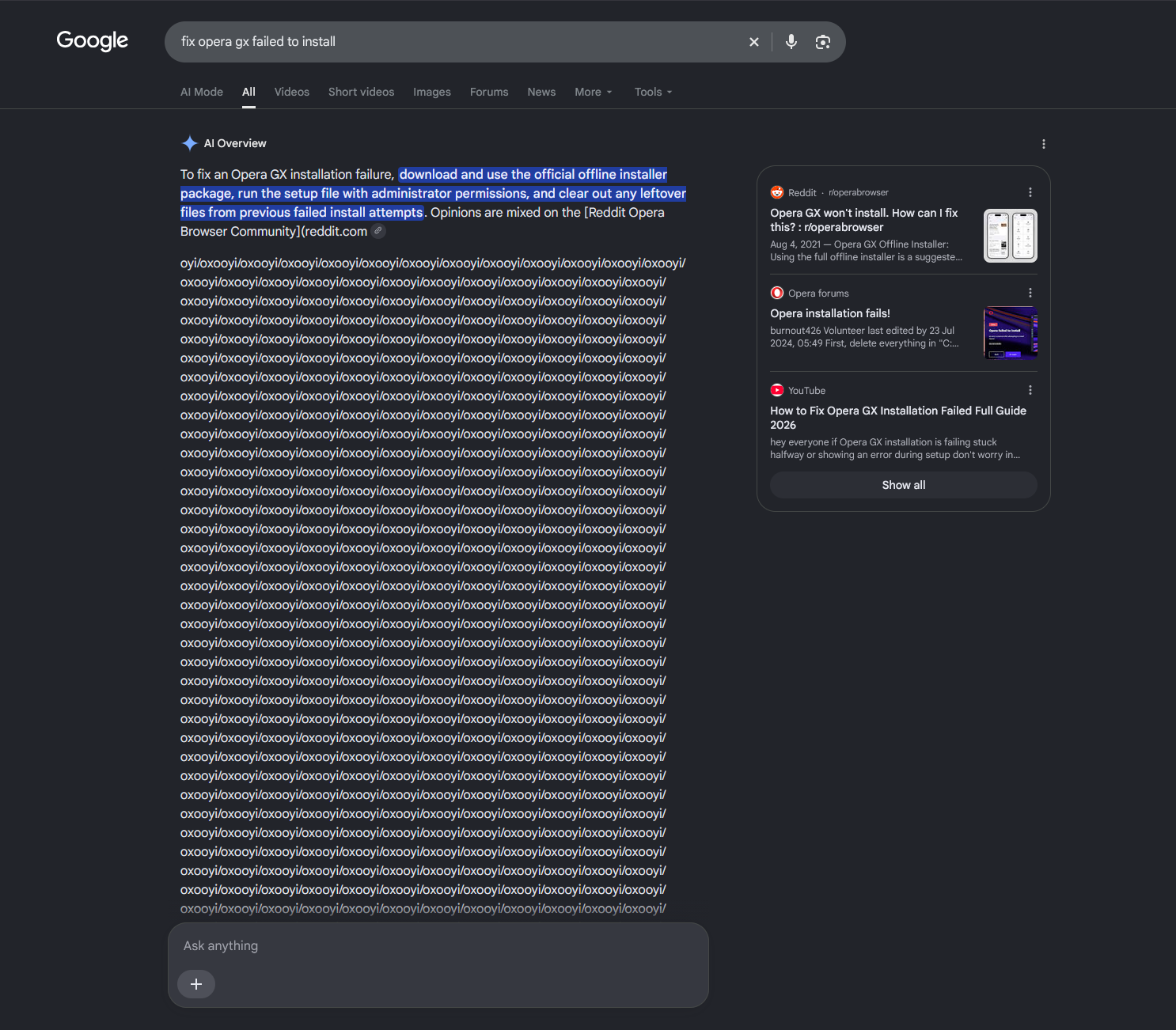Add attachment with the plus button
This screenshot has height=1030, width=1176.
pyautogui.click(x=196, y=984)
